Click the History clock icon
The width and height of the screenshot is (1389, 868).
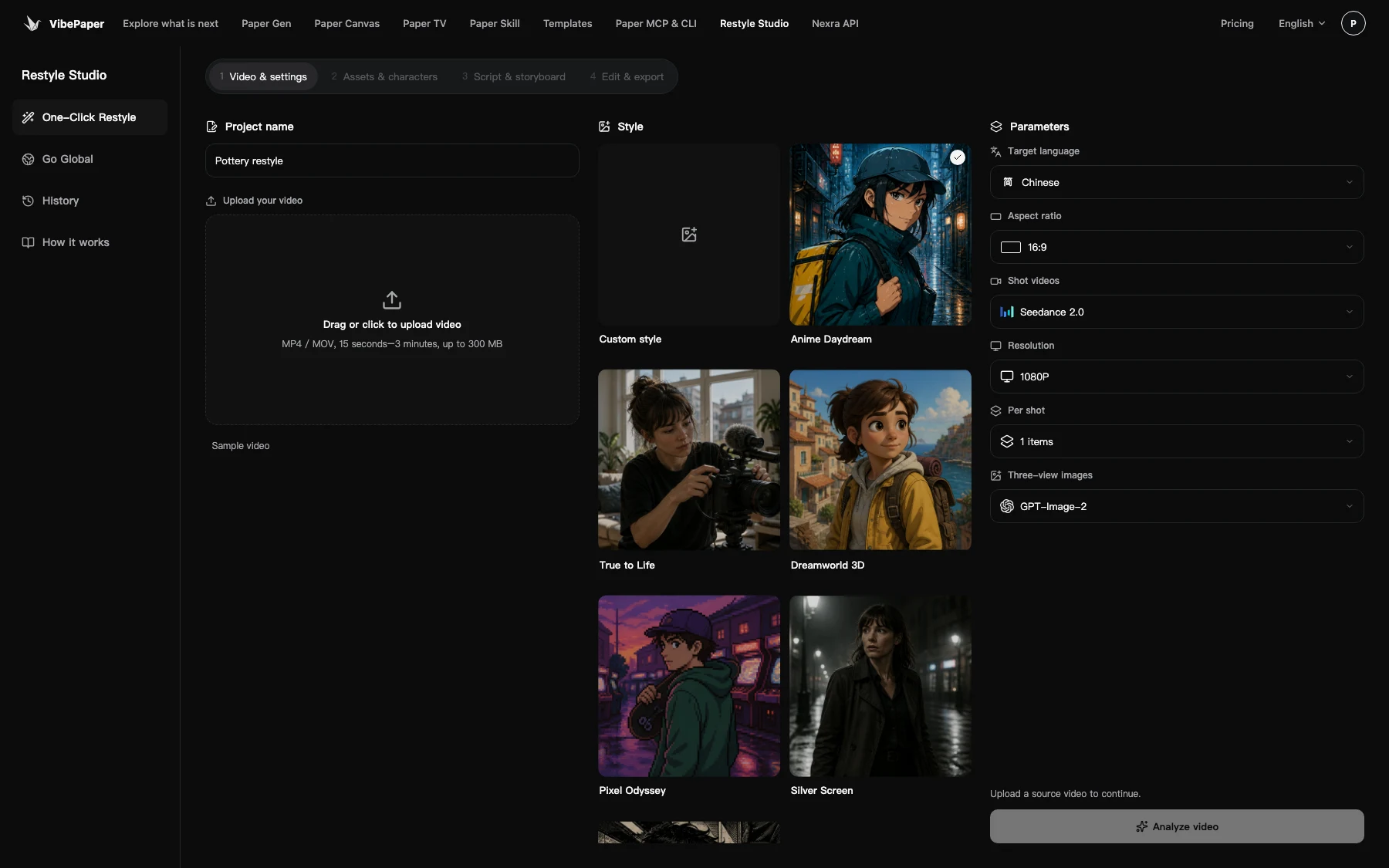coord(28,201)
